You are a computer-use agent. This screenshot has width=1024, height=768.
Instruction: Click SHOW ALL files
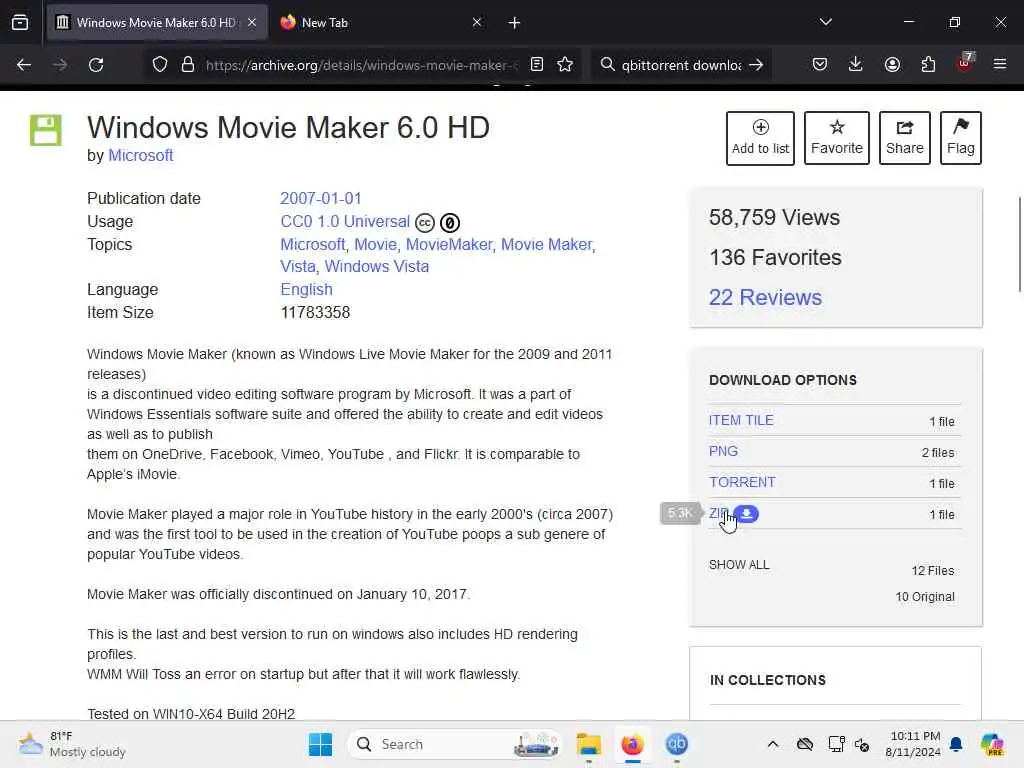click(739, 564)
